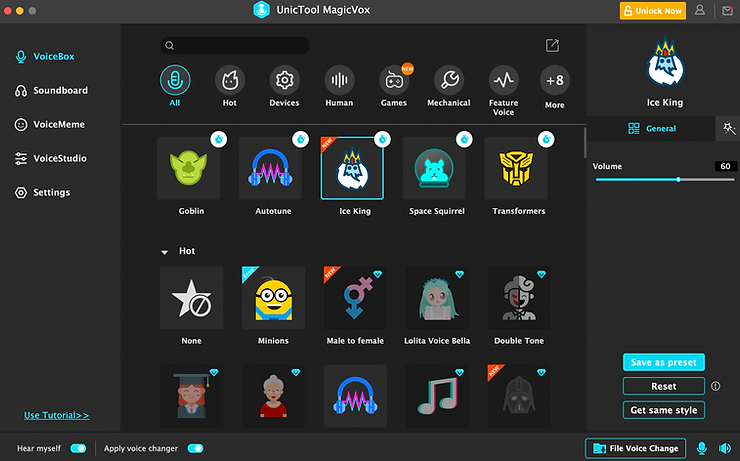The height and width of the screenshot is (461, 740).
Task: Click the info icon beside Reset
Action: point(715,386)
